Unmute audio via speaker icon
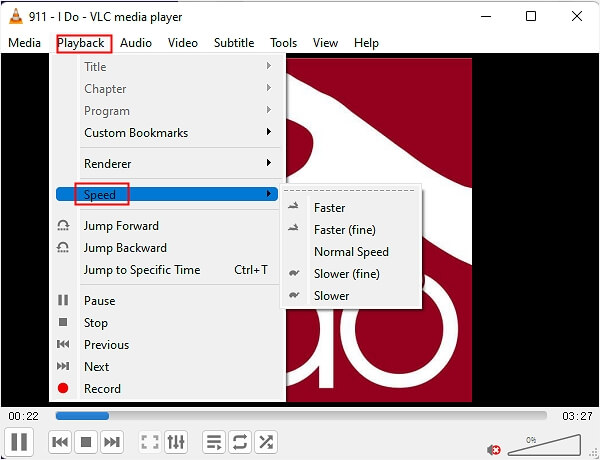Screen dimensions: 600x460 pyautogui.click(x=494, y=450)
